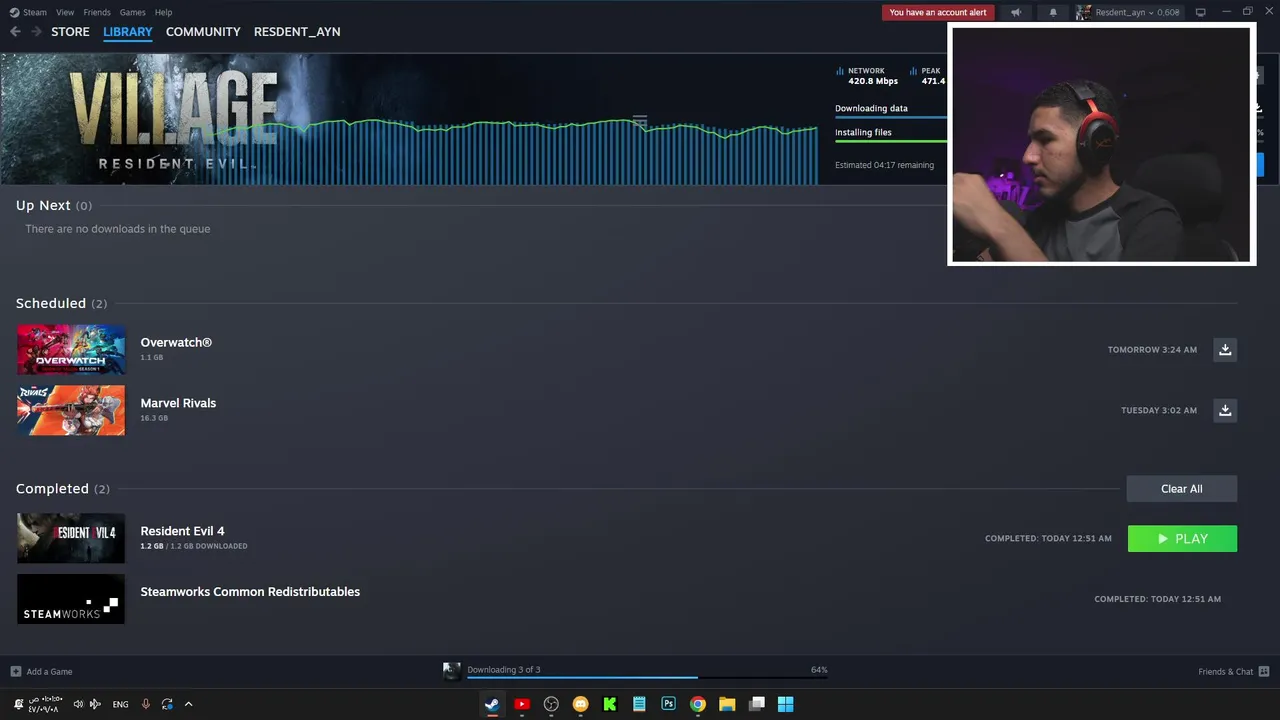Image resolution: width=1280 pixels, height=720 pixels.
Task: Download Overwatch now using its download icon
Action: tap(1225, 350)
